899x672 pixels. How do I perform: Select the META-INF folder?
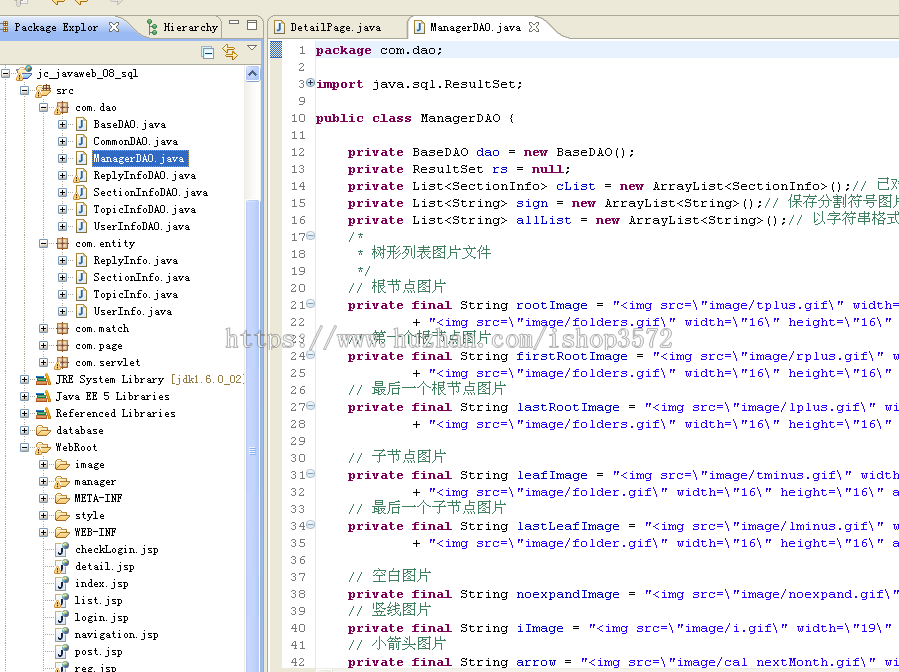(x=98, y=498)
